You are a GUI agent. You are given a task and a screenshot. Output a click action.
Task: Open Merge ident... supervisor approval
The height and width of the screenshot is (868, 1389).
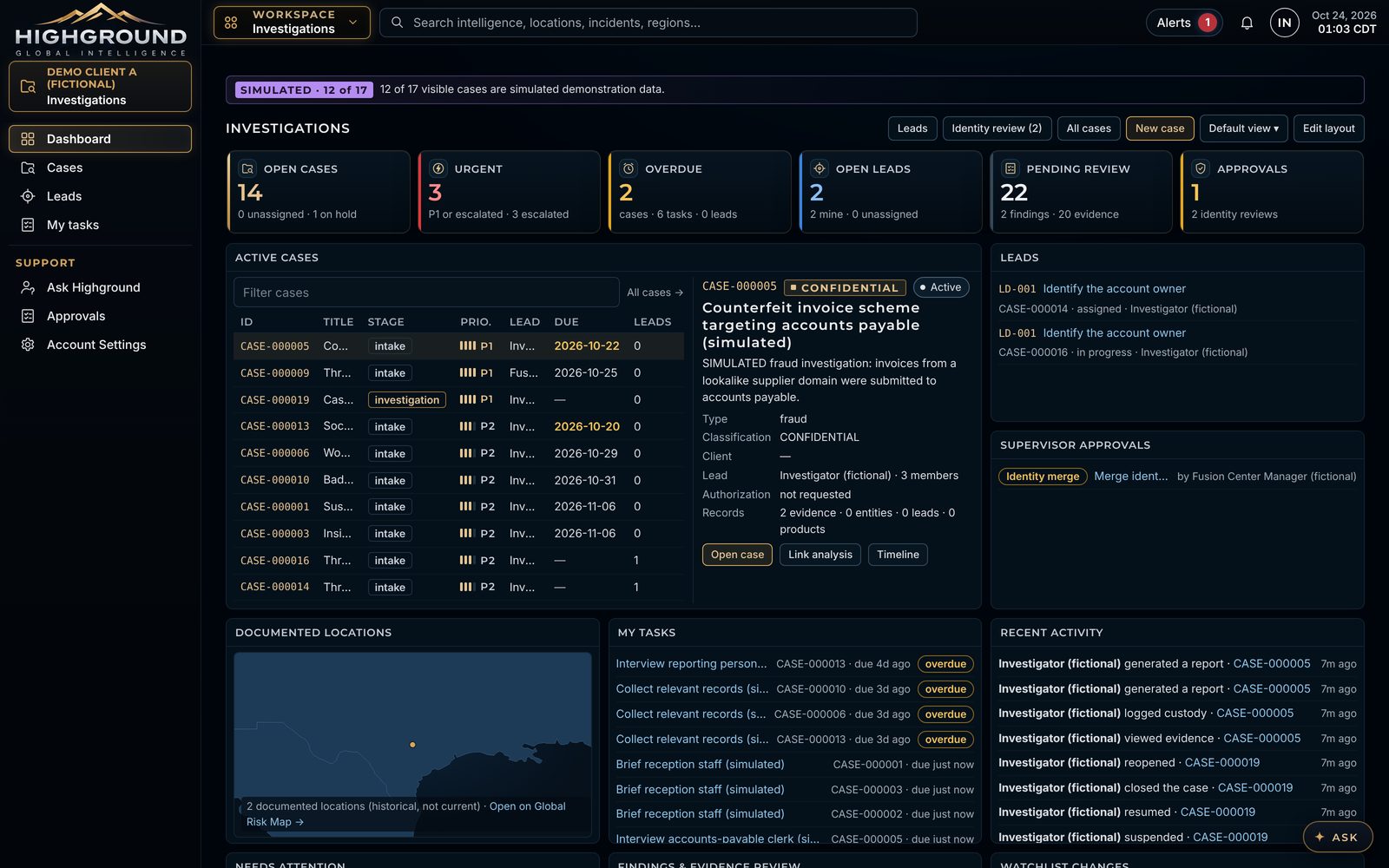[1130, 477]
